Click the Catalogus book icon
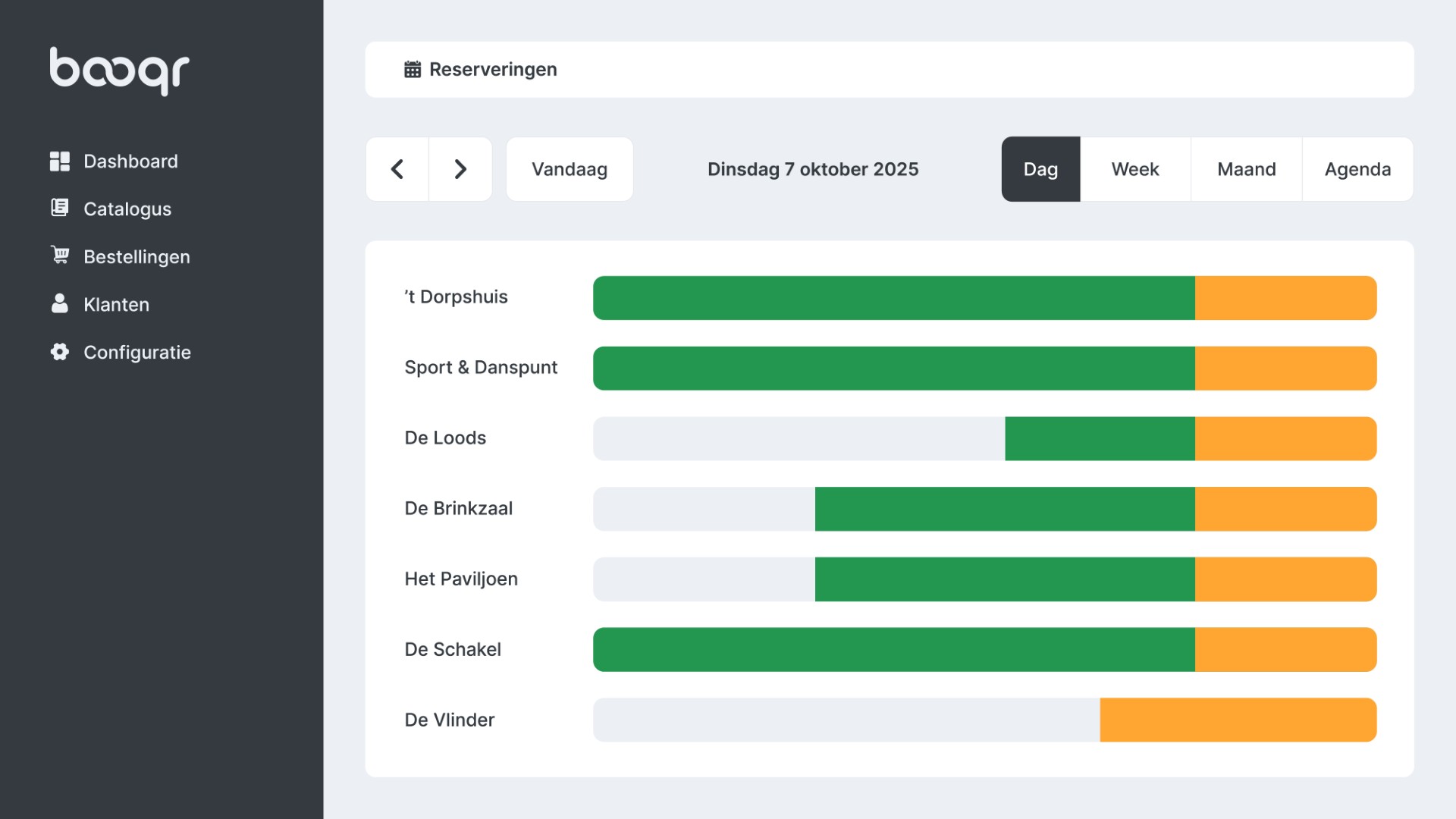The width and height of the screenshot is (1456, 819). [59, 208]
